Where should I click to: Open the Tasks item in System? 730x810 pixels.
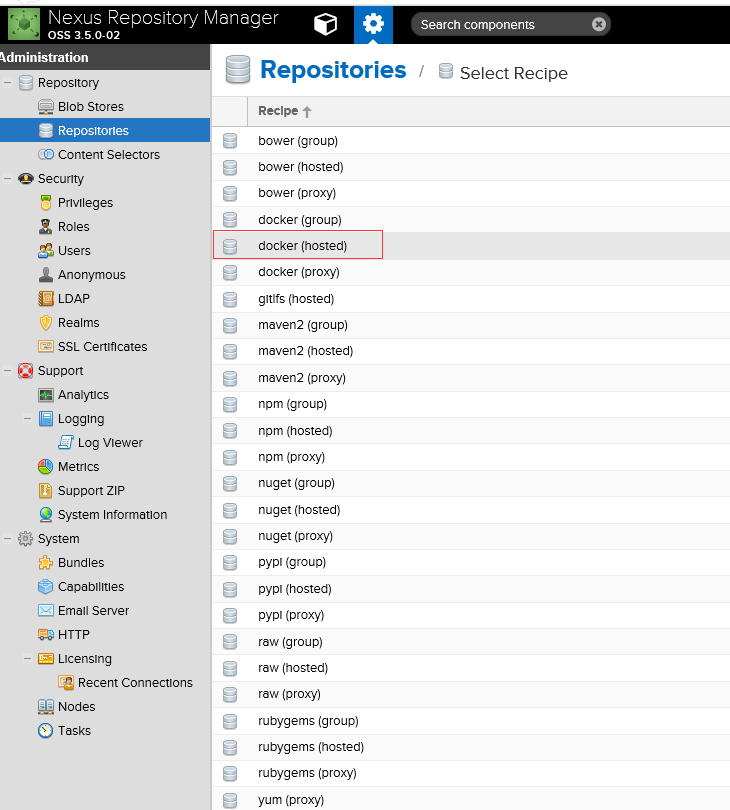point(74,731)
